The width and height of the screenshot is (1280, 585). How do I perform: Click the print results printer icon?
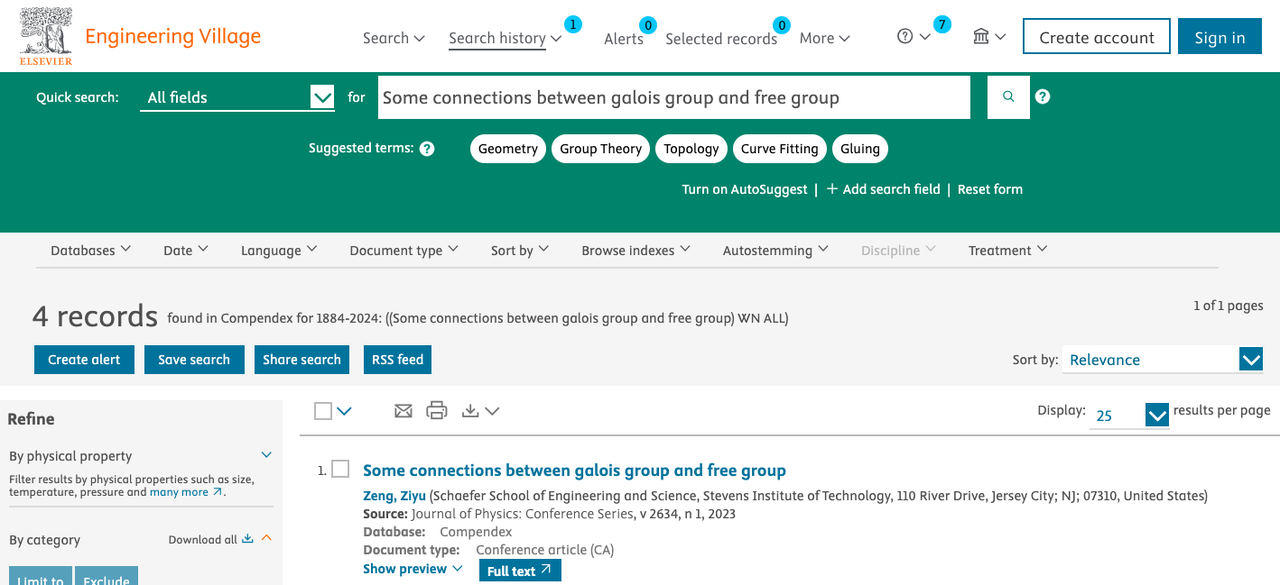[436, 410]
